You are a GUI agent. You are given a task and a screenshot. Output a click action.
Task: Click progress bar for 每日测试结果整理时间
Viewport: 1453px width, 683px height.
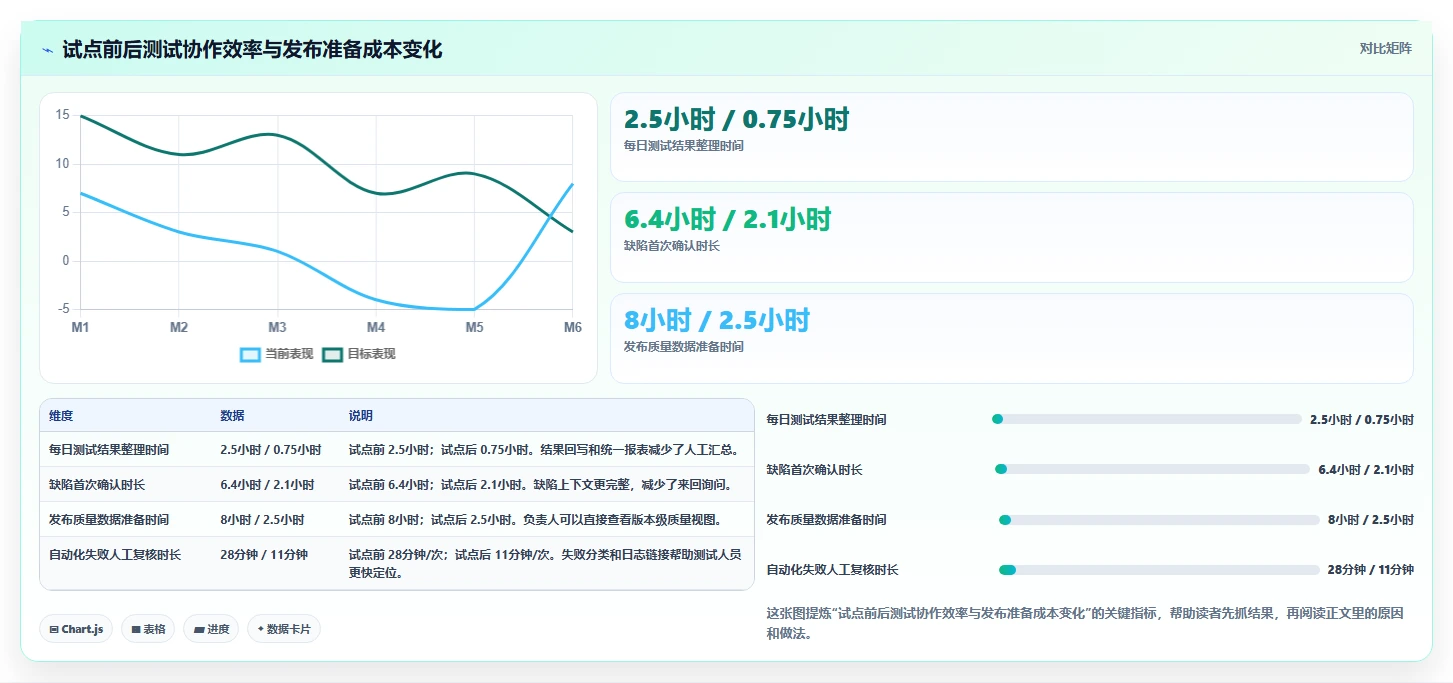tap(1146, 419)
